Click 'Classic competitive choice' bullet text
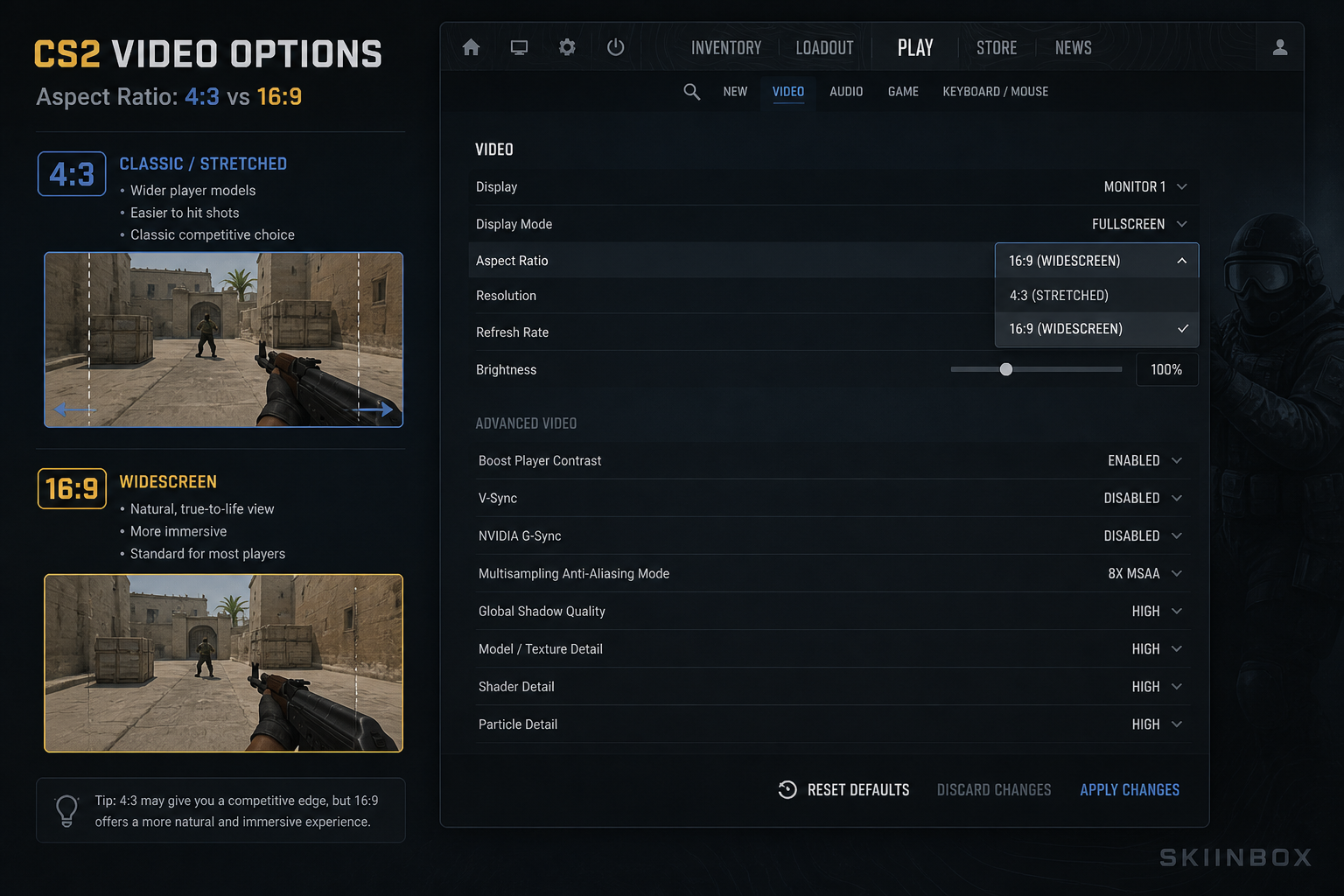Screen dimensions: 1344x896 tap(213, 234)
